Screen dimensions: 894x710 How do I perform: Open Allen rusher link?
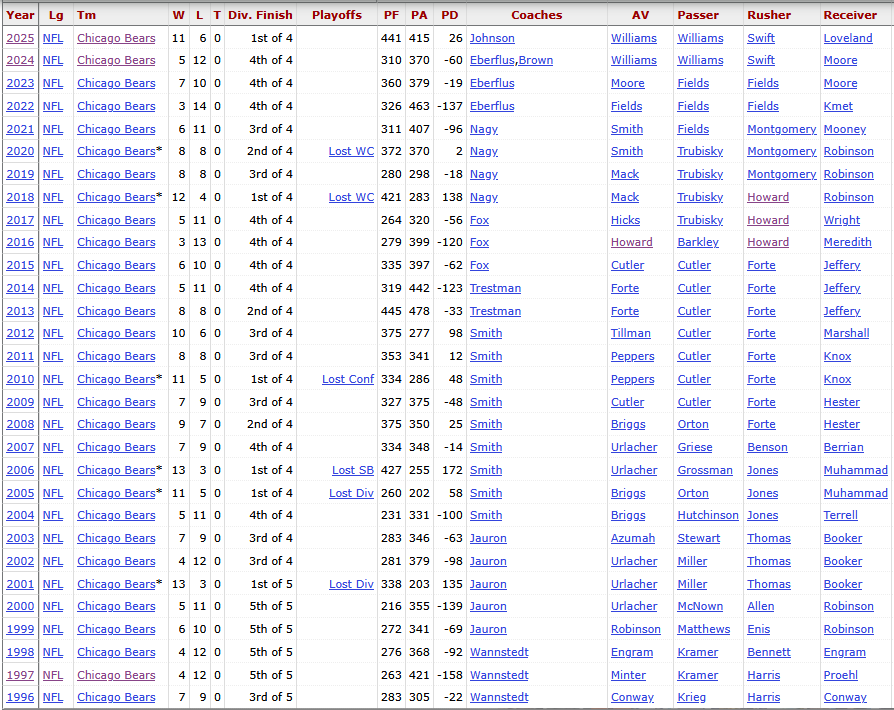[x=761, y=606]
